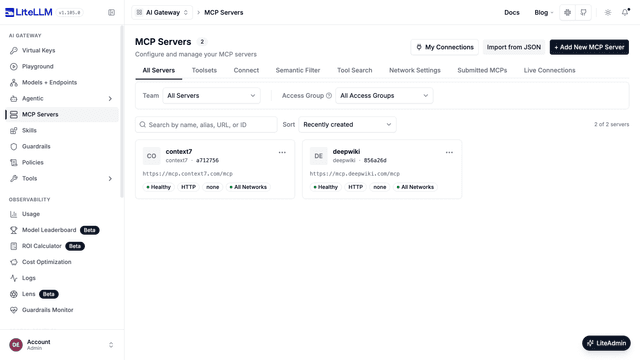Click the https://mcp.context7.com/mcp URL
Screen dimensions: 640x360
tap(188, 173)
